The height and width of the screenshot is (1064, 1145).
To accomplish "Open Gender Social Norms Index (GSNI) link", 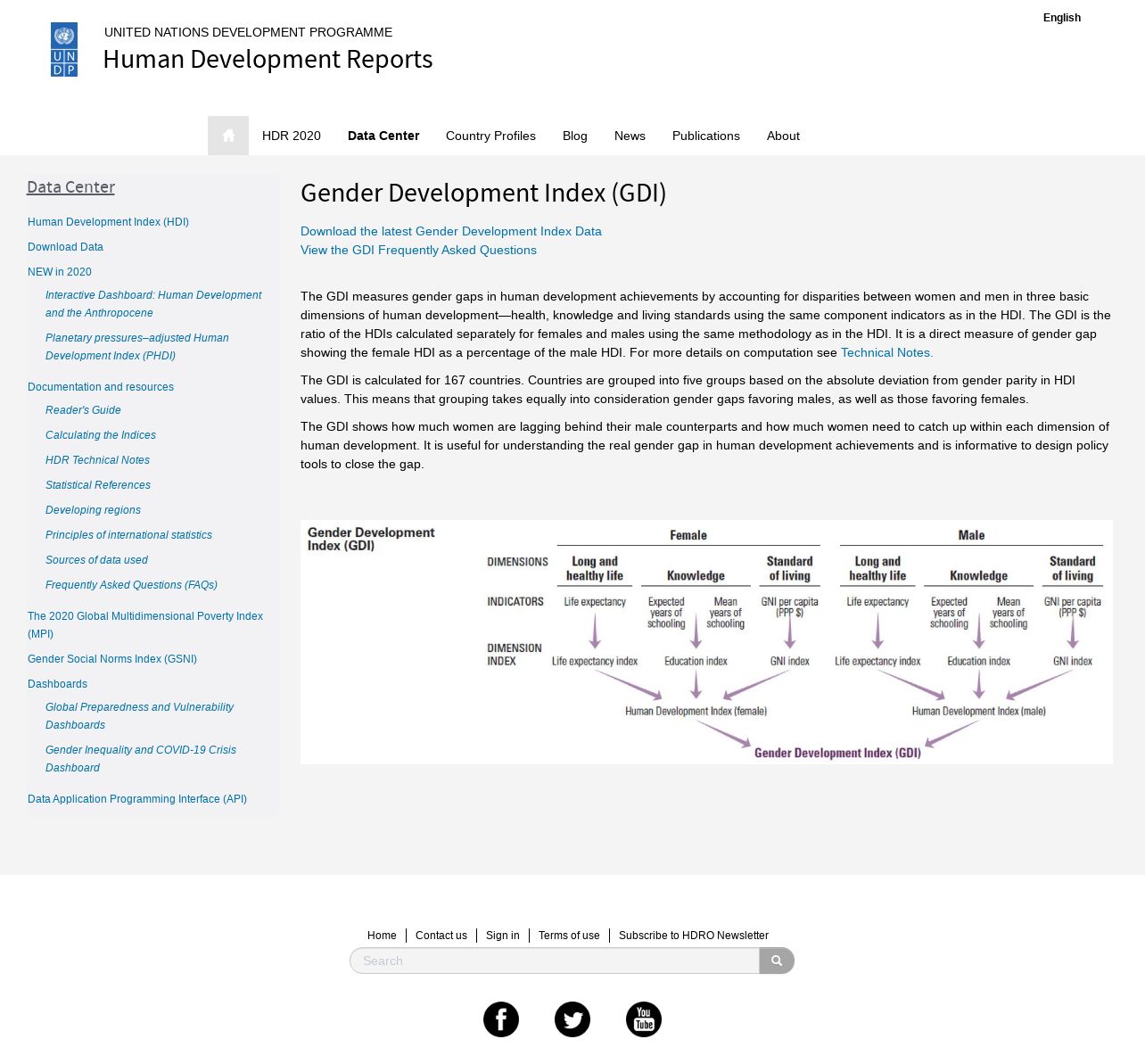I will 112,659.
